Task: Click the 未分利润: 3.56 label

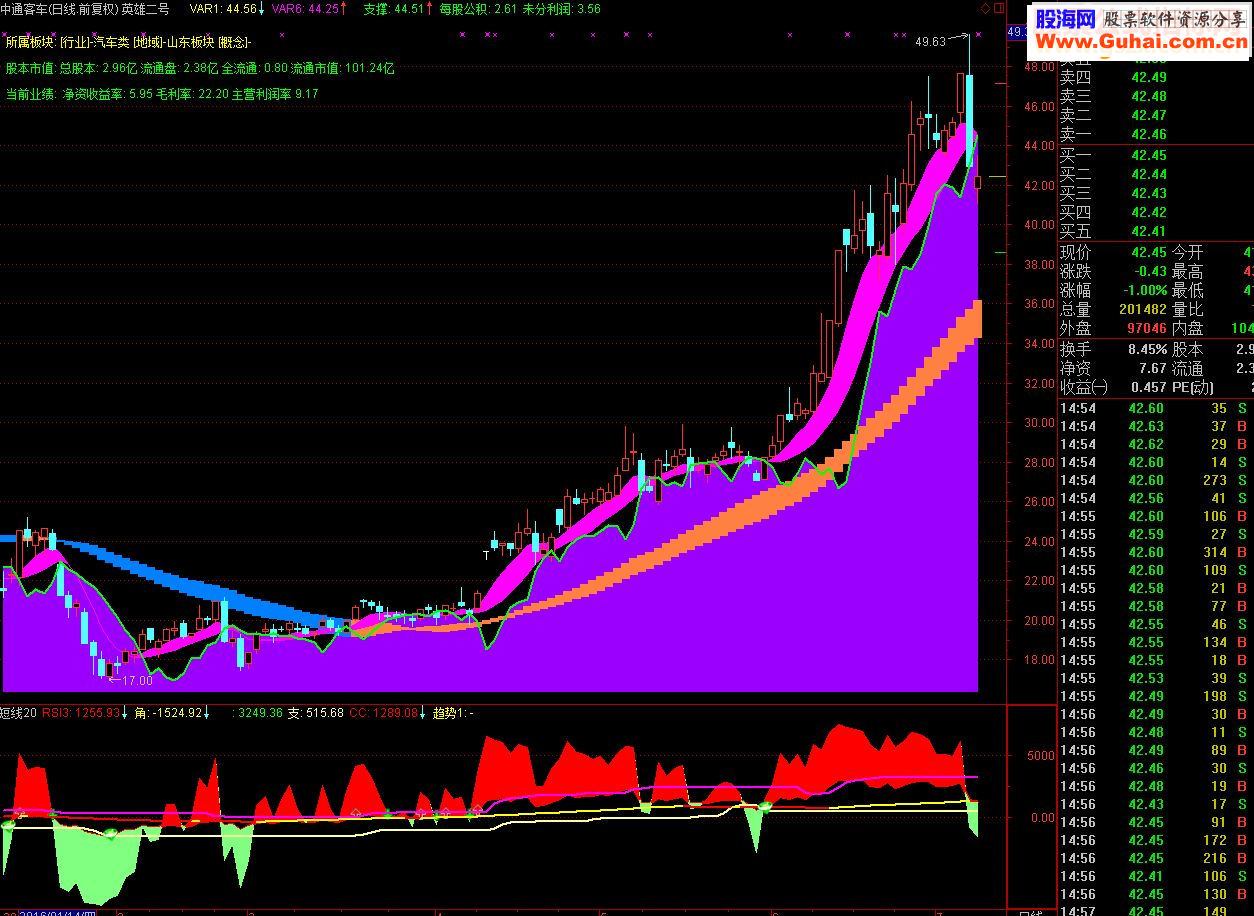Action: pyautogui.click(x=562, y=9)
